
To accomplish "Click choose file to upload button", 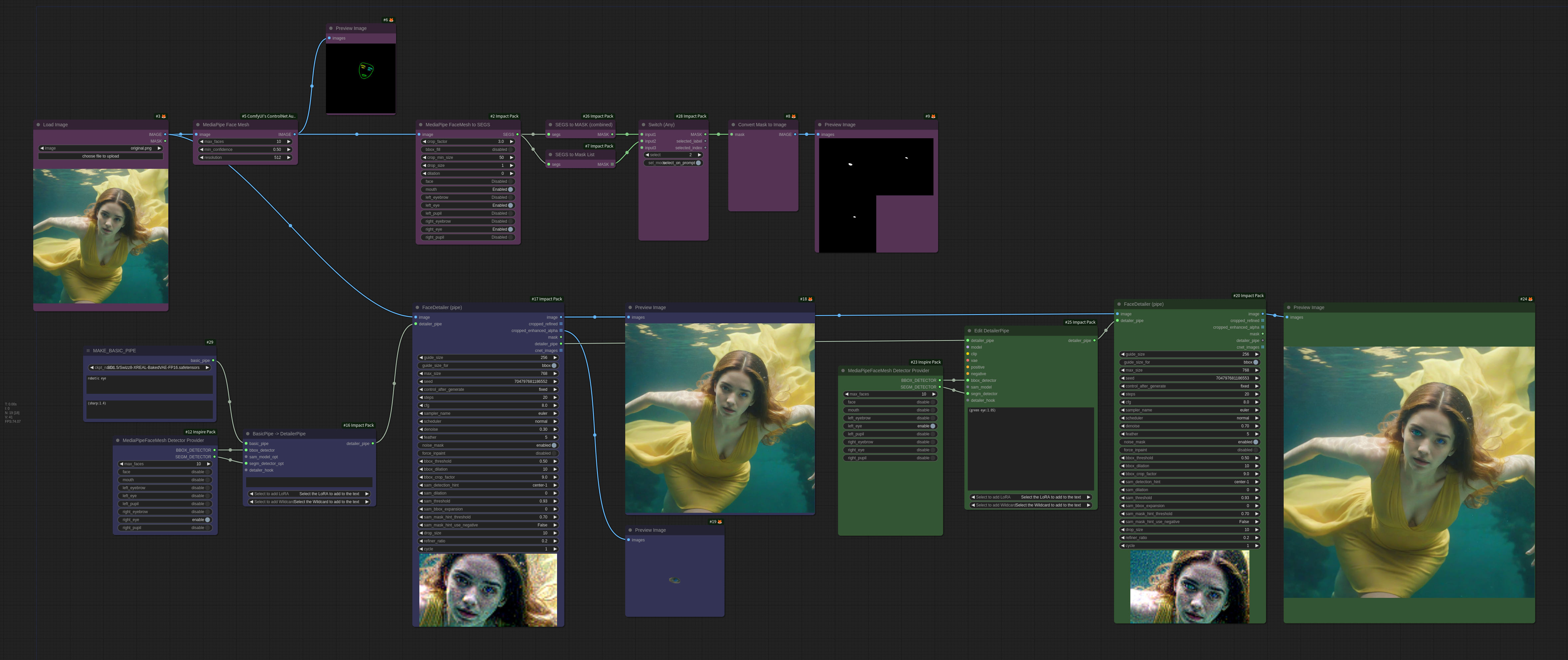I will [100, 156].
